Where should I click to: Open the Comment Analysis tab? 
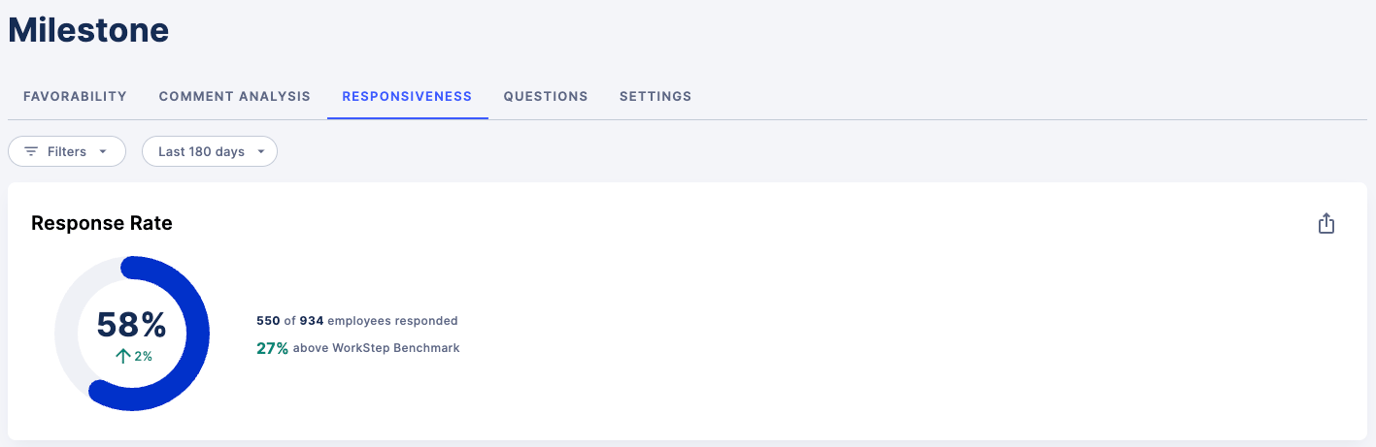pyautogui.click(x=235, y=97)
